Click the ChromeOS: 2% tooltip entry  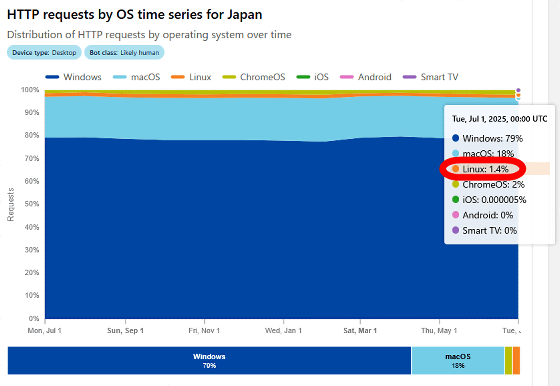point(488,184)
